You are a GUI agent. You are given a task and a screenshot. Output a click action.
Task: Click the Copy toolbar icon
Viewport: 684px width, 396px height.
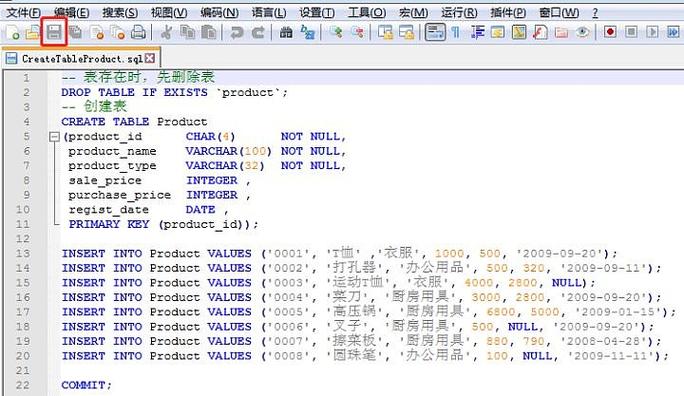pos(188,32)
